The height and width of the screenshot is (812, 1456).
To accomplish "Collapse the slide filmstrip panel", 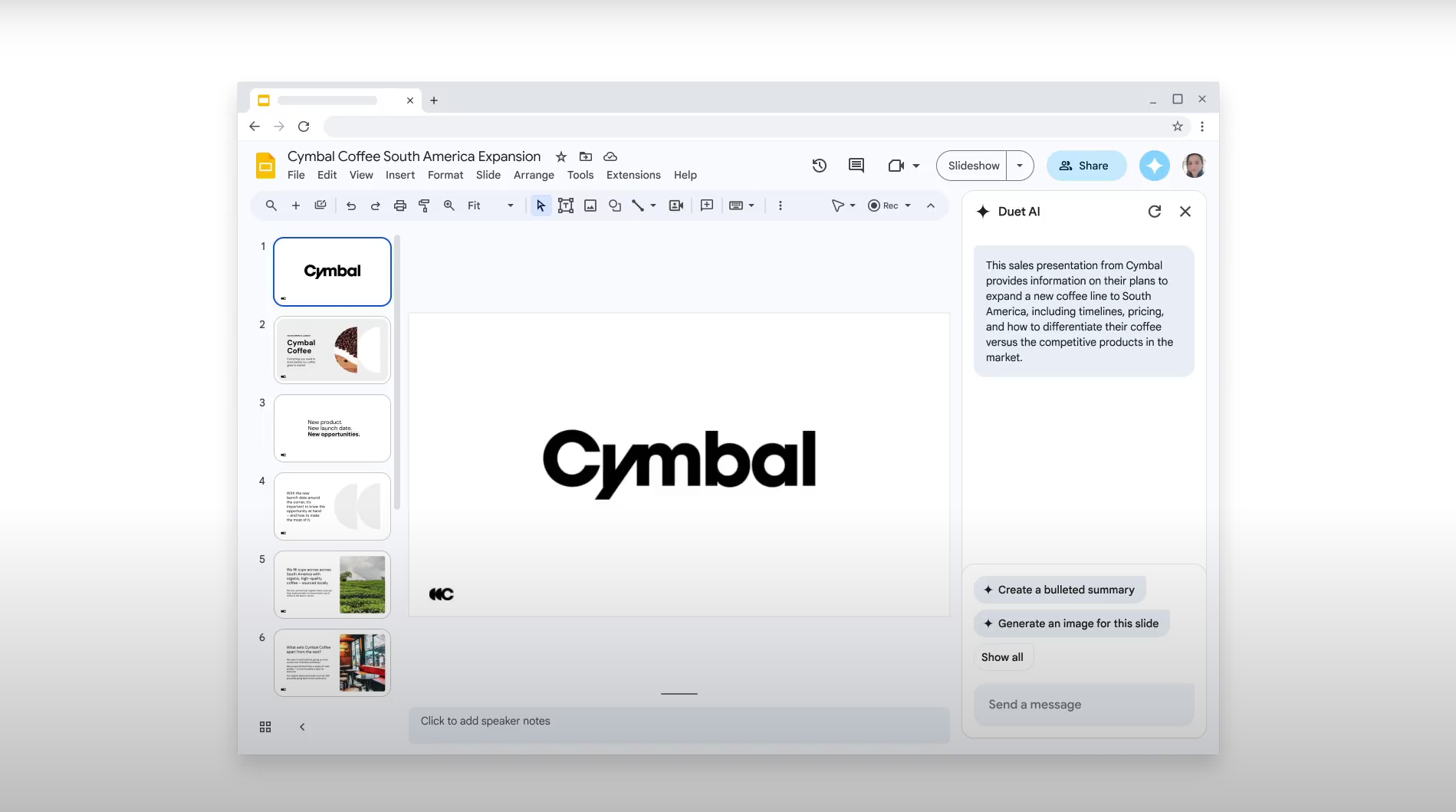I will pos(302,727).
